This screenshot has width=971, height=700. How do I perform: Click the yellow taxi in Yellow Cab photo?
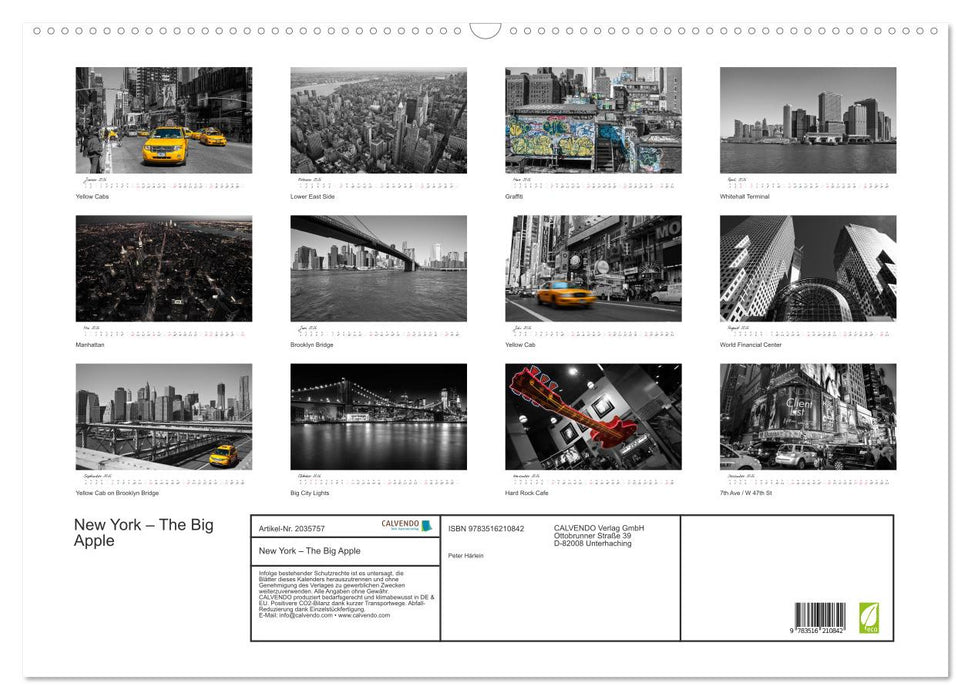pos(566,295)
